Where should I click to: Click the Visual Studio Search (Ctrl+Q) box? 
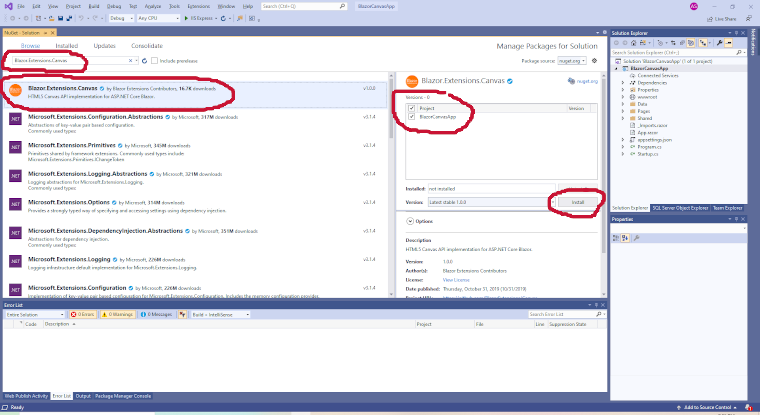tap(304, 6)
